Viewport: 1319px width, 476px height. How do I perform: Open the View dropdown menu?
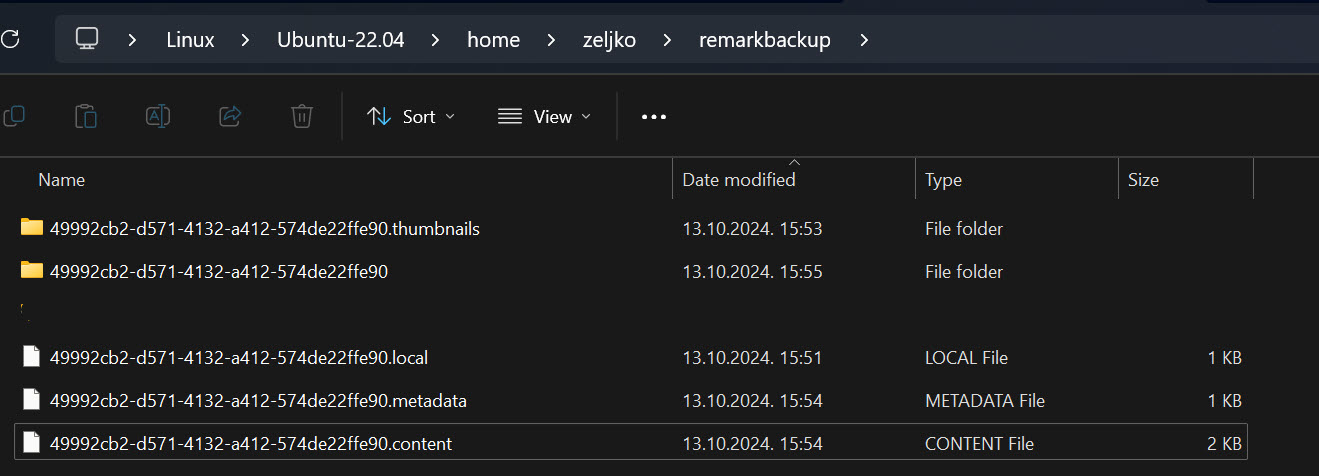[544, 117]
